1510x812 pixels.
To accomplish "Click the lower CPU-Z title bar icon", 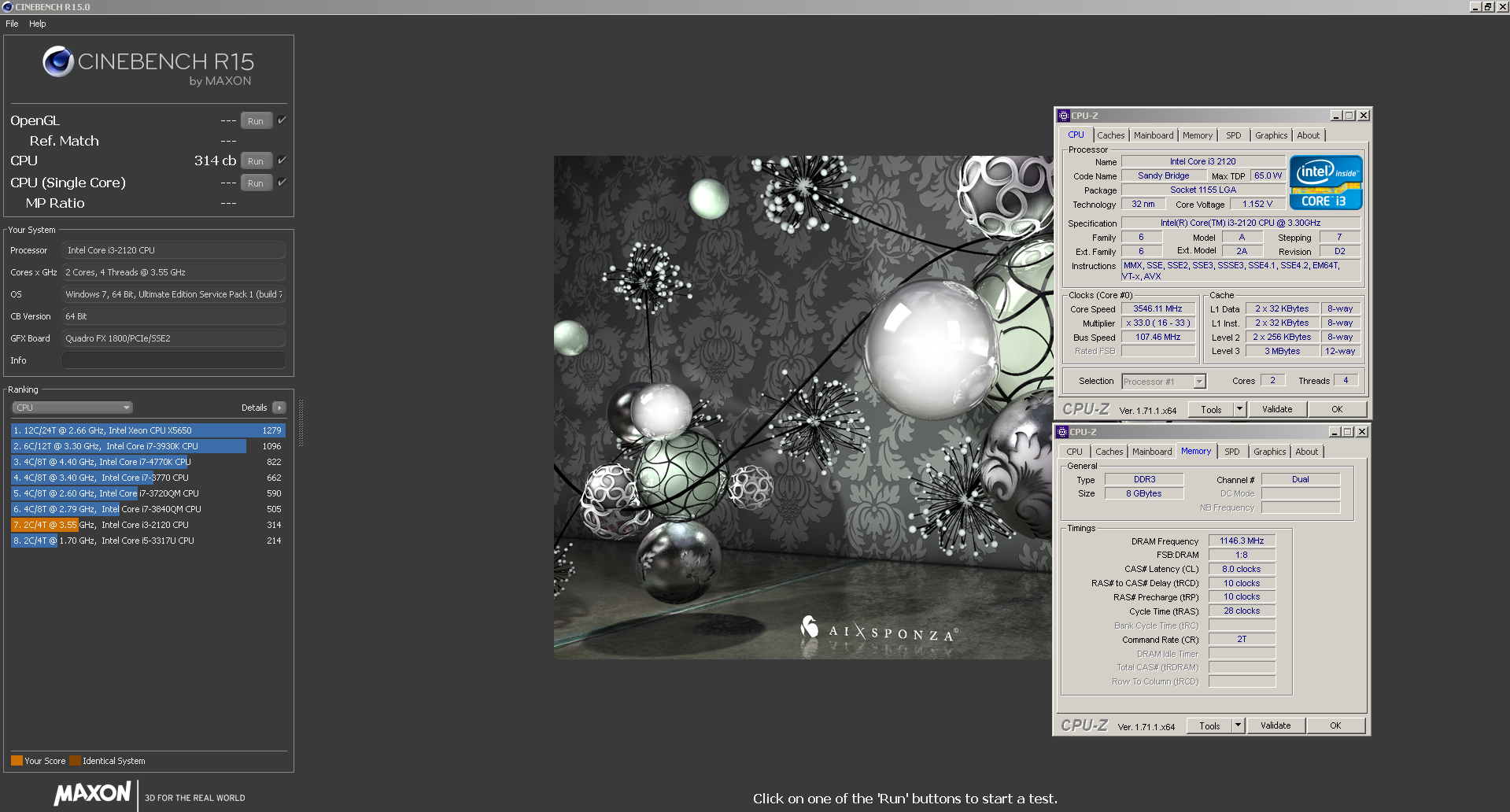I will click(1061, 432).
